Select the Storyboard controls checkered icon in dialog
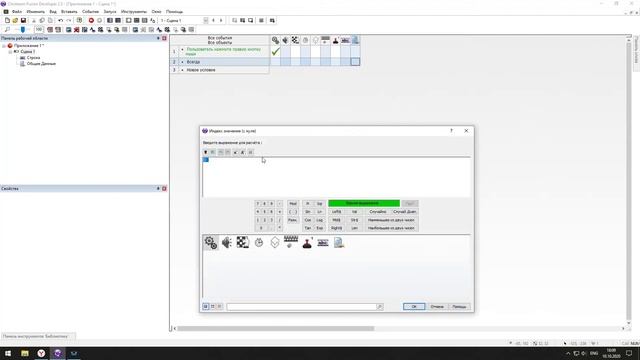 (243, 242)
